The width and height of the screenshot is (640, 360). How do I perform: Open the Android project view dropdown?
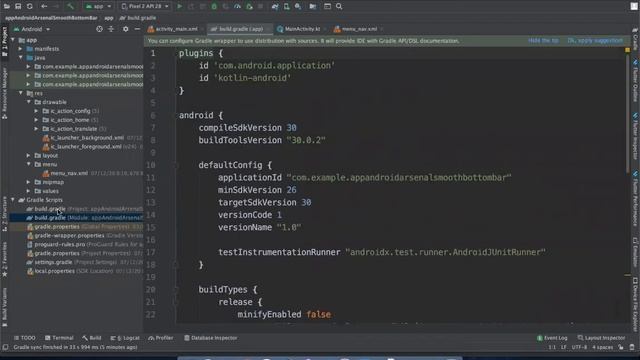pyautogui.click(x=32, y=29)
